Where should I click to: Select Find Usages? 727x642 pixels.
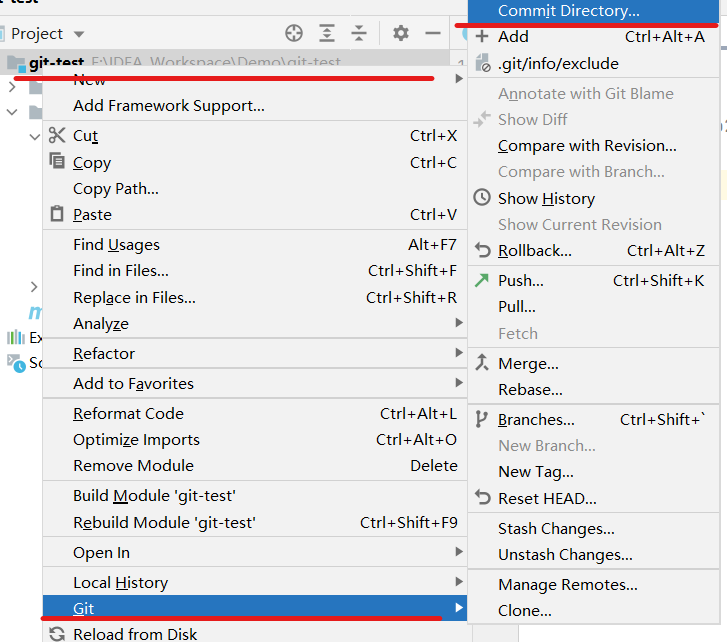255,244
